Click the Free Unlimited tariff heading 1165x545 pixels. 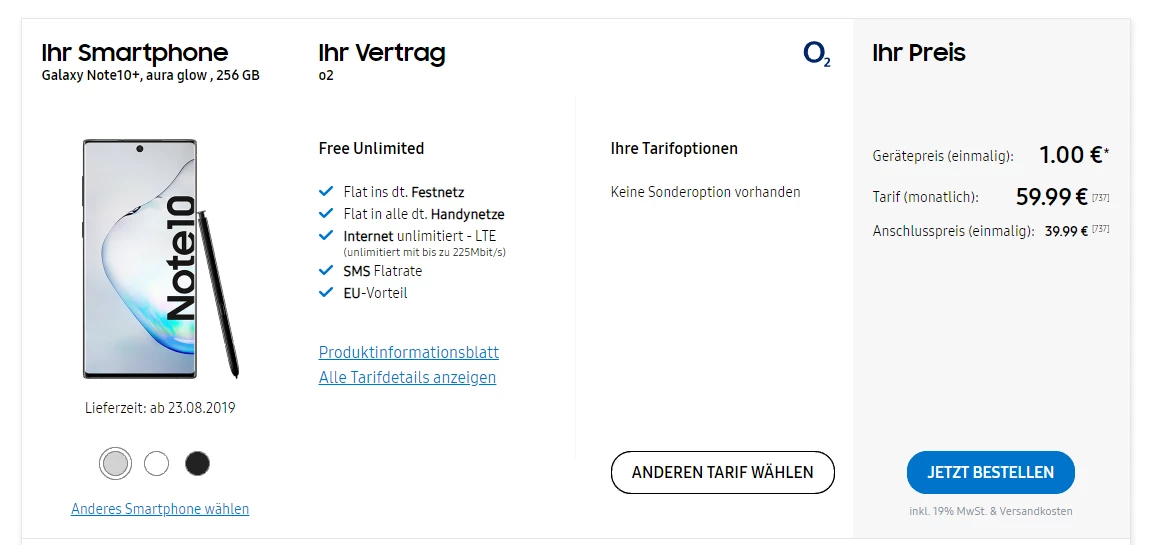point(371,148)
